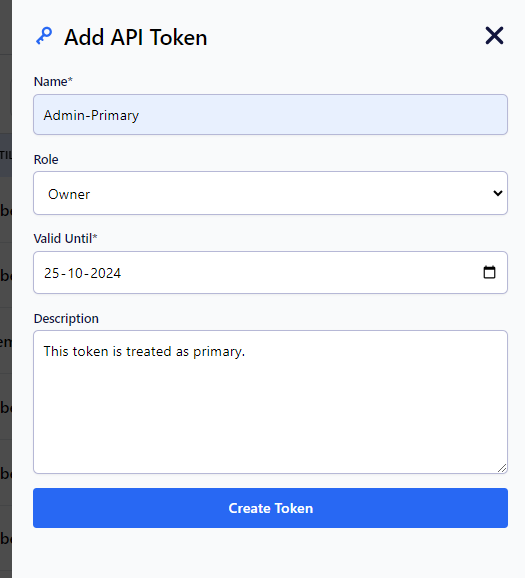Open the Role select showing Owner
The image size is (525, 578).
tap(270, 193)
